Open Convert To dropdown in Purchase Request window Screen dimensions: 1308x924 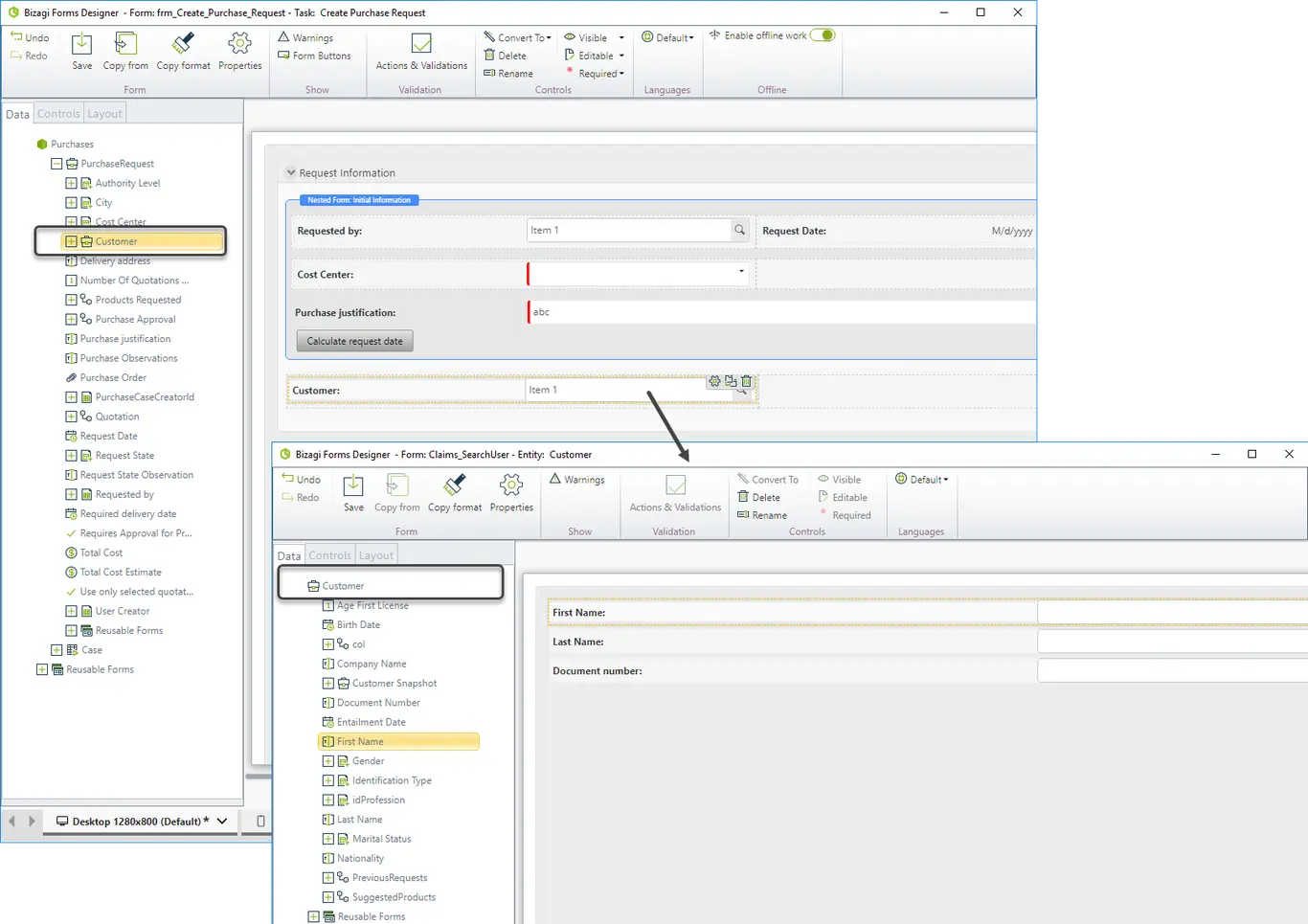pos(517,37)
